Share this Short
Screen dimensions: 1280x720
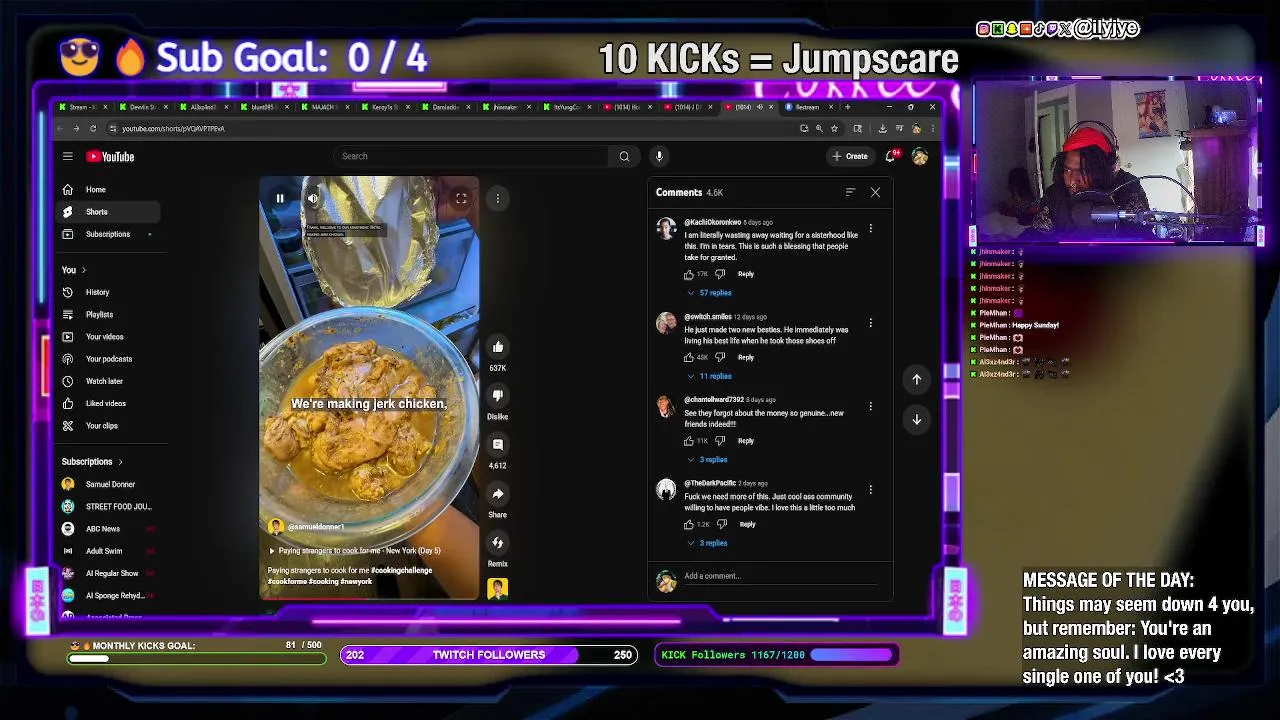(497, 494)
